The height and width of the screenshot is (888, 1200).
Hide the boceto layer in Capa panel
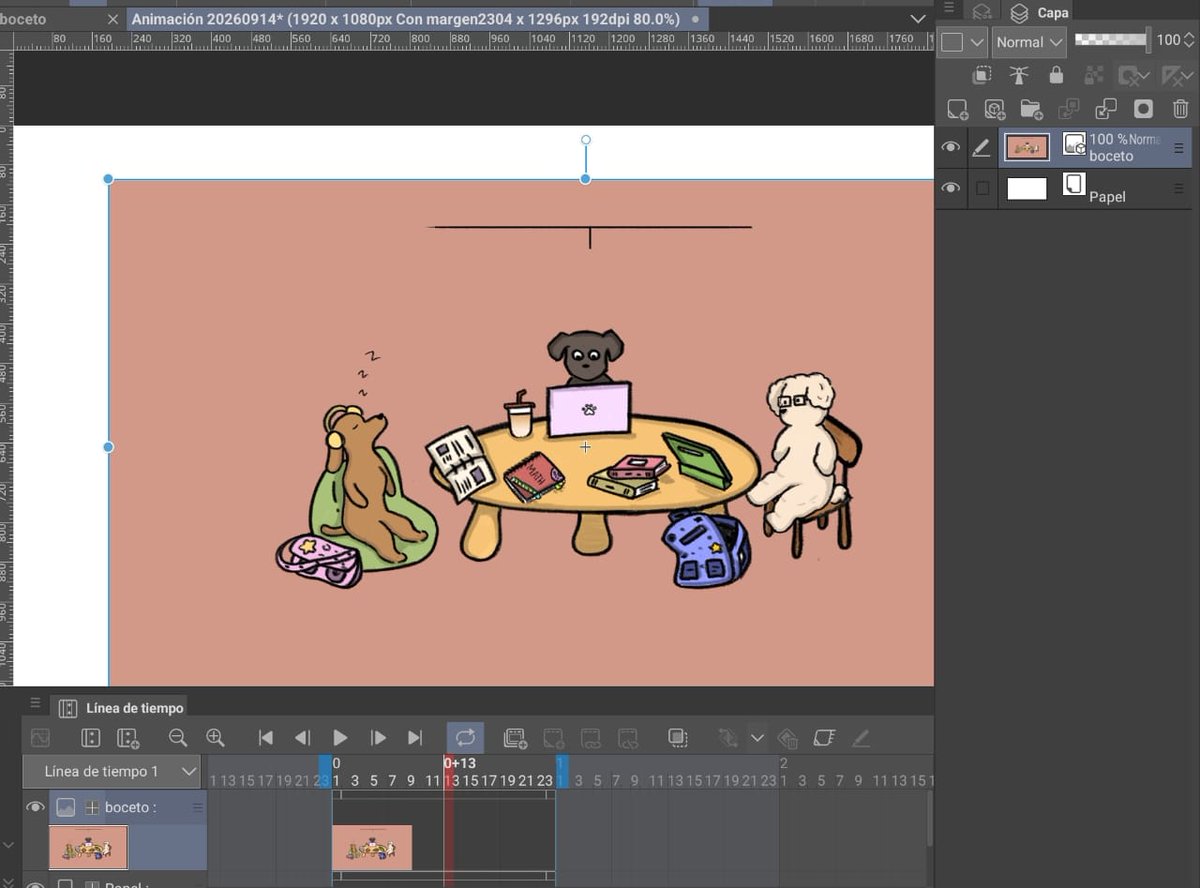[951, 147]
